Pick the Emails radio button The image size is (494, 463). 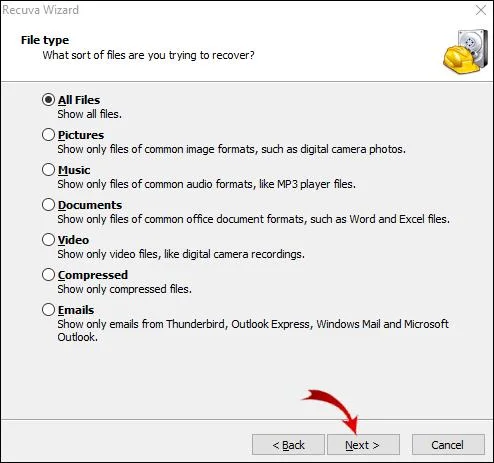(48, 310)
